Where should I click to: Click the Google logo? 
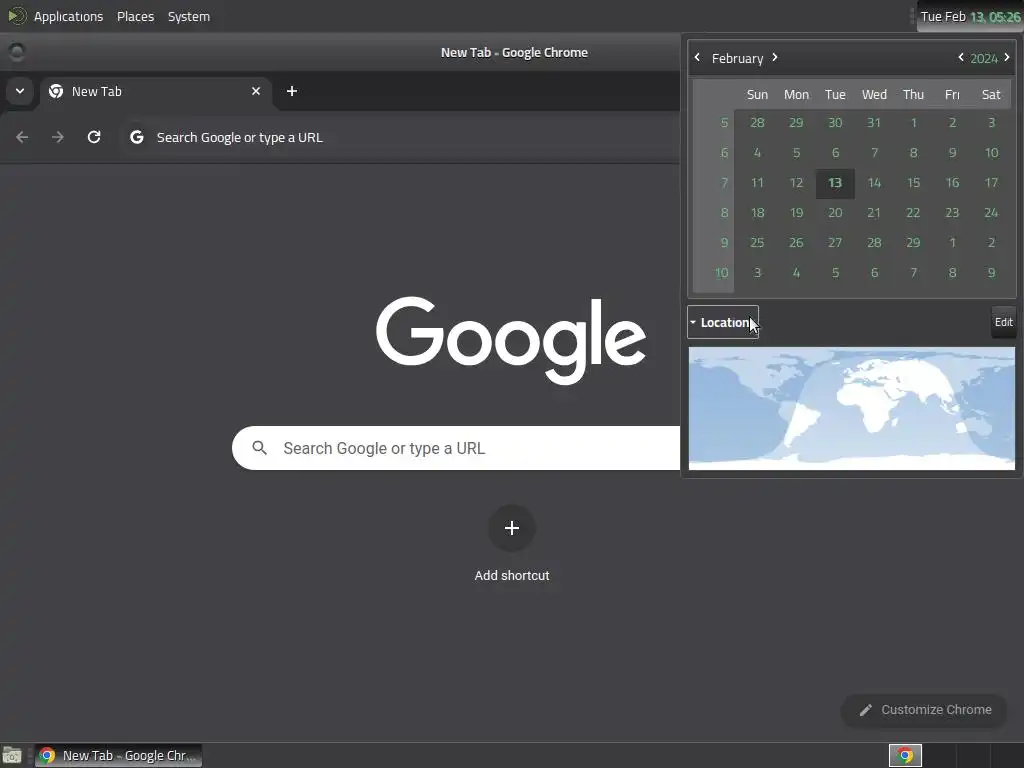(x=511, y=340)
